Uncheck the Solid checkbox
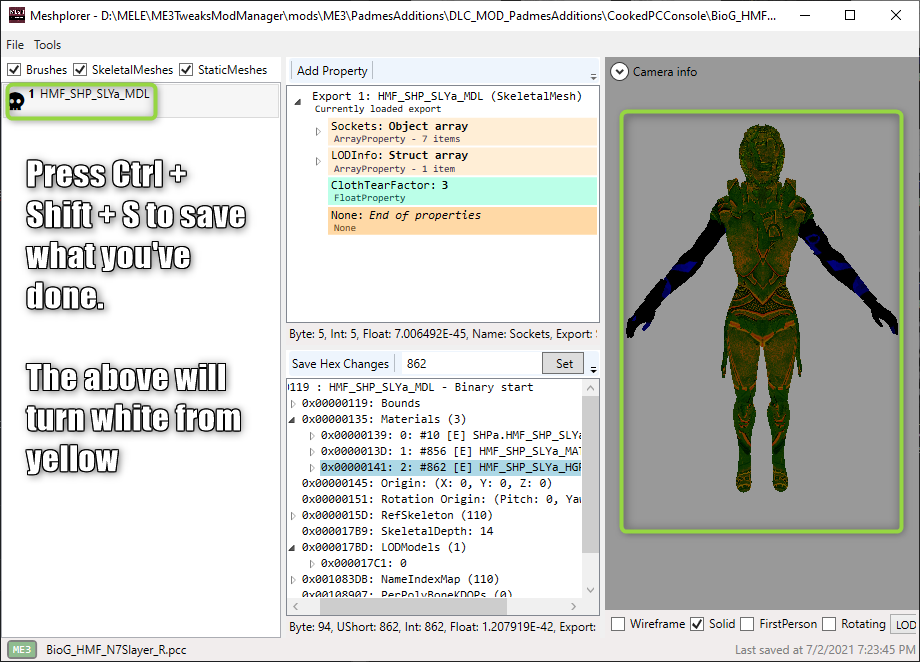The height and width of the screenshot is (662, 920). click(x=696, y=624)
